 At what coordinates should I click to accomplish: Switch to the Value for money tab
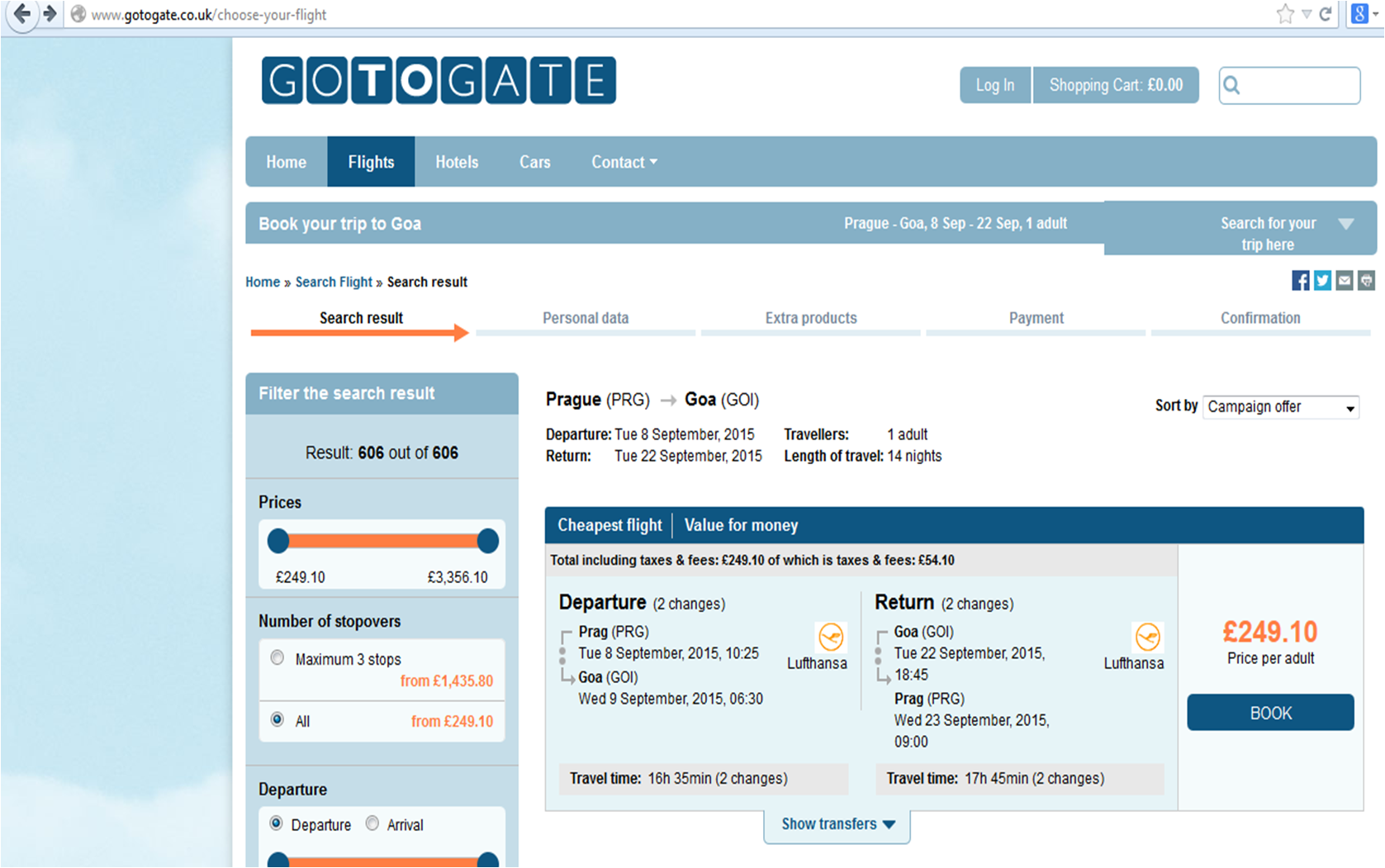click(741, 525)
